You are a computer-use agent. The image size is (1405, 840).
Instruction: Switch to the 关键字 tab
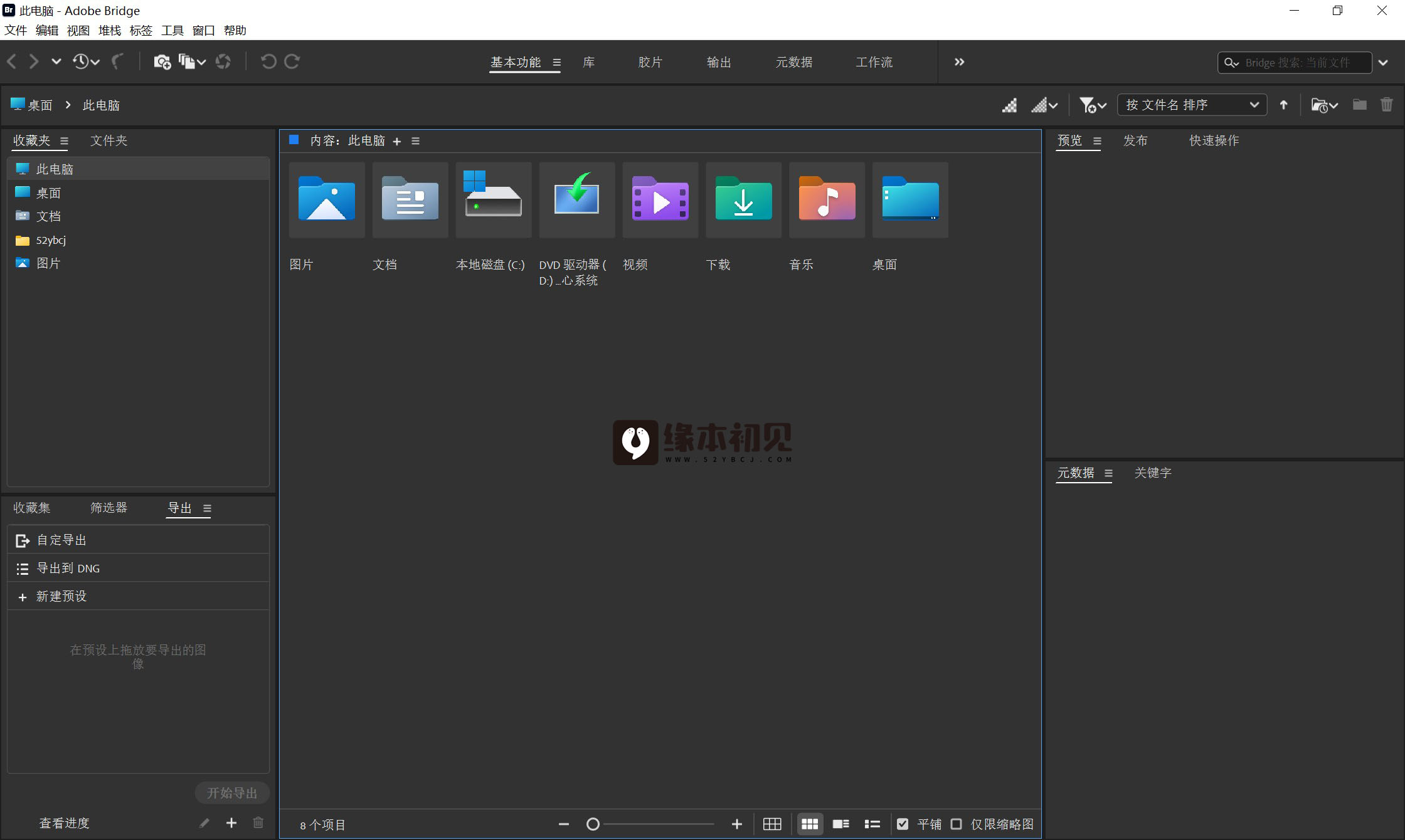point(1153,473)
